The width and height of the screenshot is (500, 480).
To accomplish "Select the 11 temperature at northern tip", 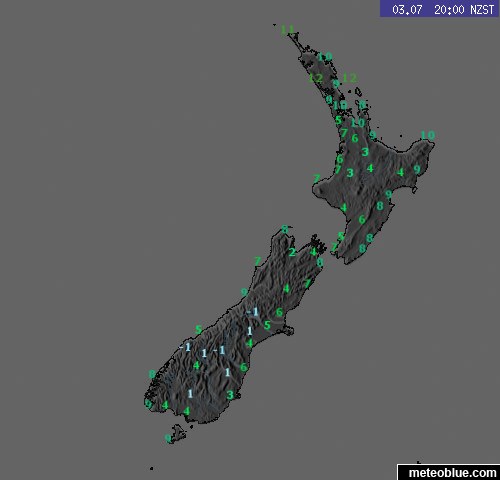I will click(287, 29).
